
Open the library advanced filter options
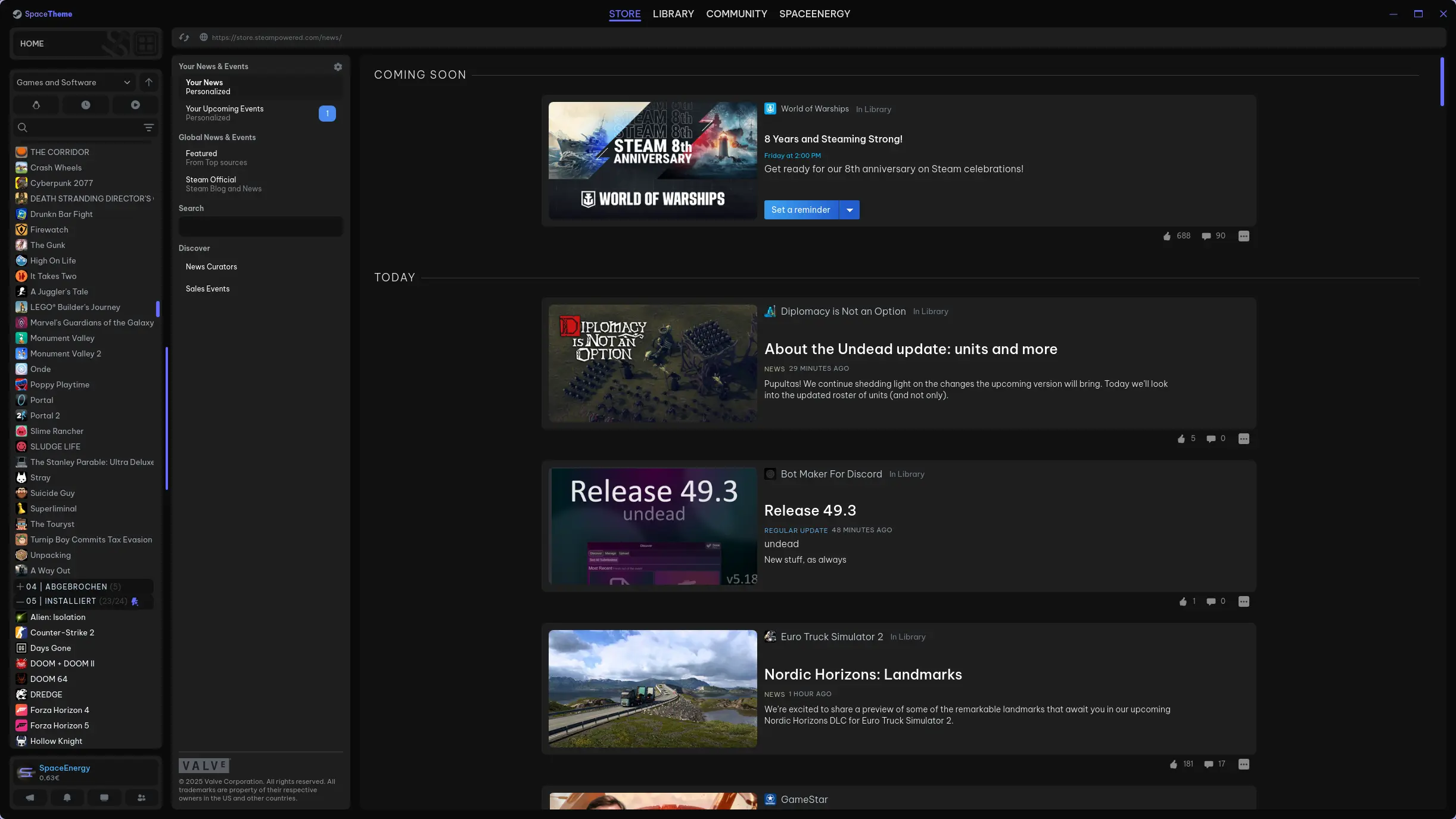pyautogui.click(x=148, y=128)
